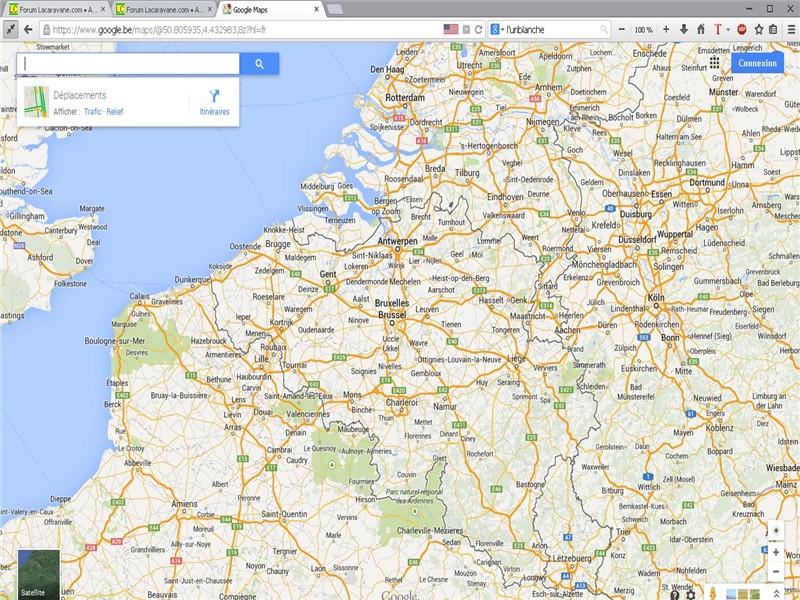This screenshot has width=800, height=600.
Task: Open the Google apps grid icon
Action: point(715,63)
